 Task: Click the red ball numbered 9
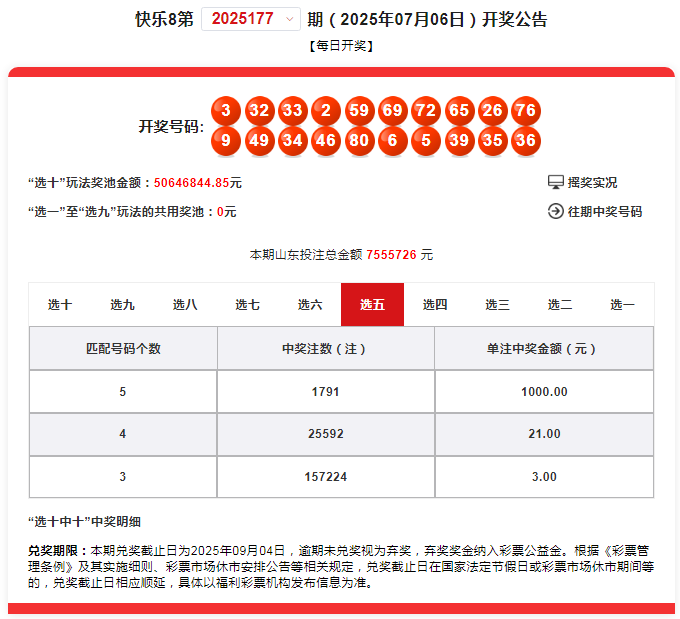[226, 141]
